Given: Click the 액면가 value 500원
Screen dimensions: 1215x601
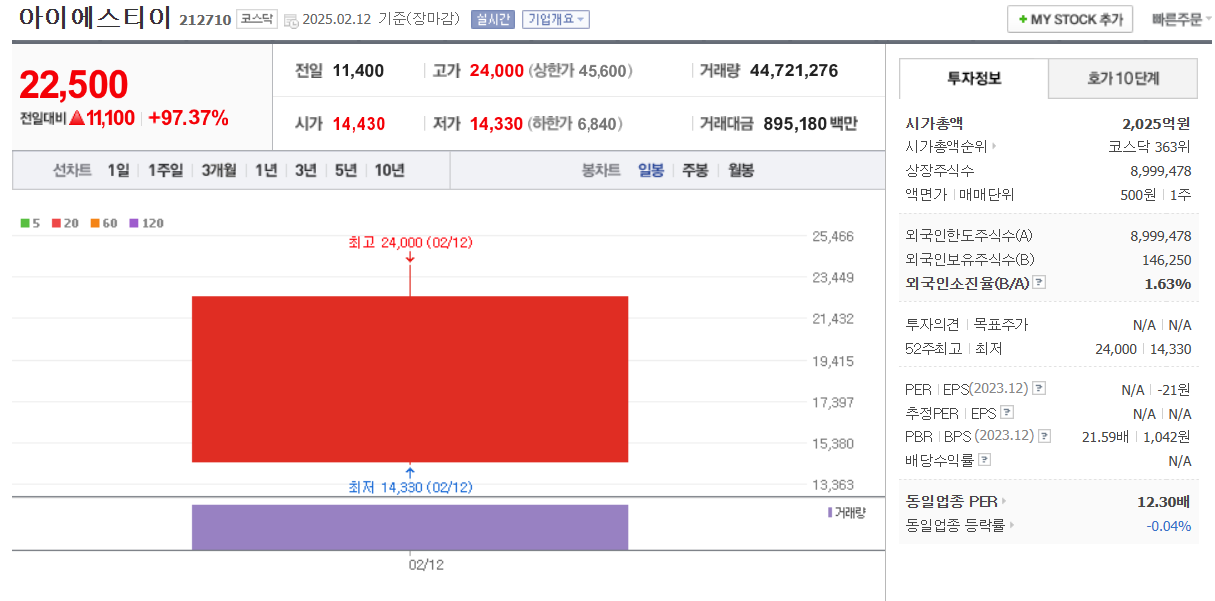Looking at the screenshot, I should (x=1138, y=195).
